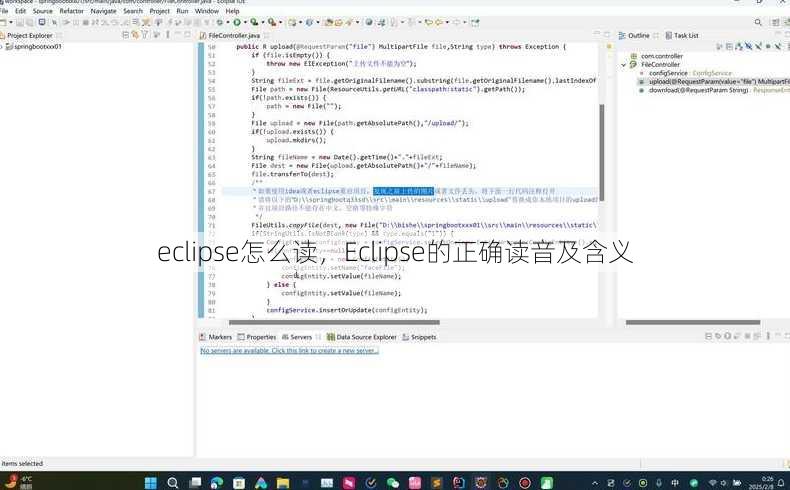The height and width of the screenshot is (490, 790).
Task: Click the configService.insertOrUpdate line
Action: [x=347, y=310]
